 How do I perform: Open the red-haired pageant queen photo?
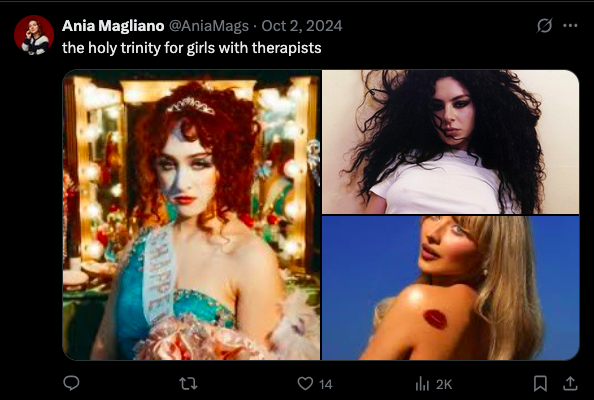[191, 215]
